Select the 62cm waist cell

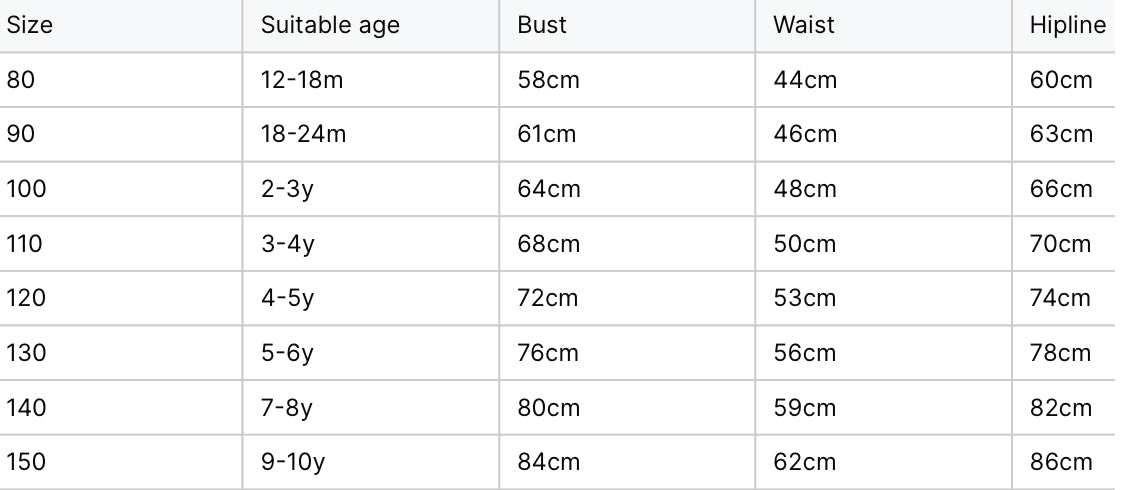(x=804, y=462)
